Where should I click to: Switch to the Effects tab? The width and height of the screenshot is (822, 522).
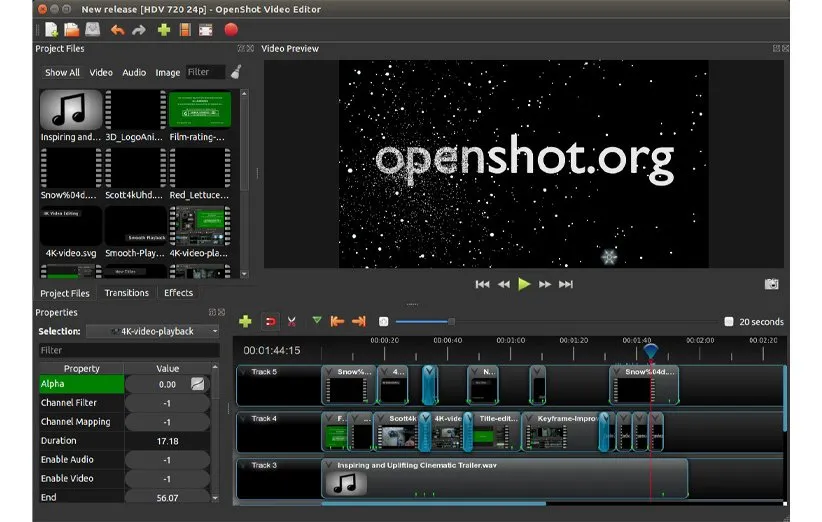(x=178, y=293)
